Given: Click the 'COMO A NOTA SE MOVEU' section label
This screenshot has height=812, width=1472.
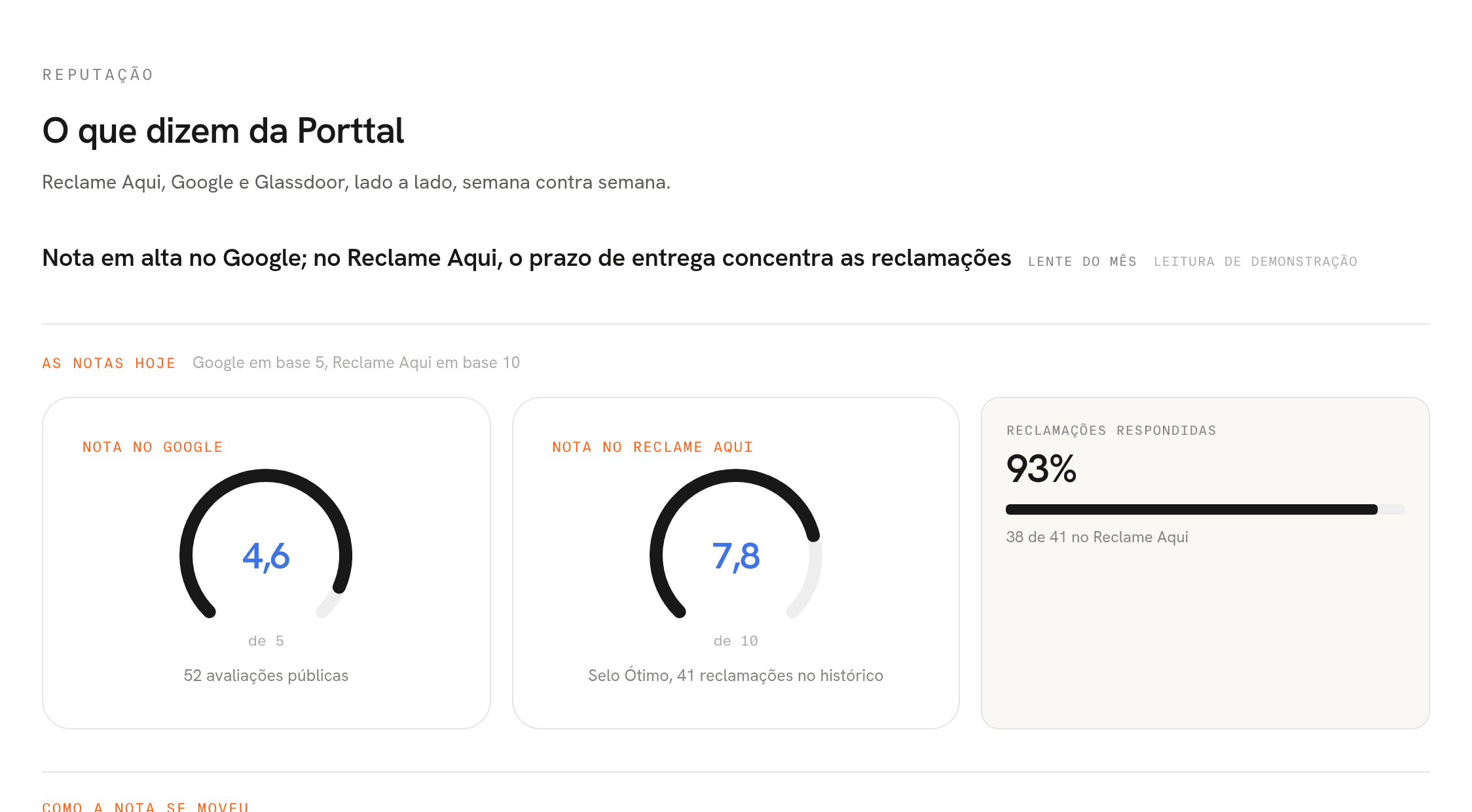Looking at the screenshot, I should tap(145, 807).
